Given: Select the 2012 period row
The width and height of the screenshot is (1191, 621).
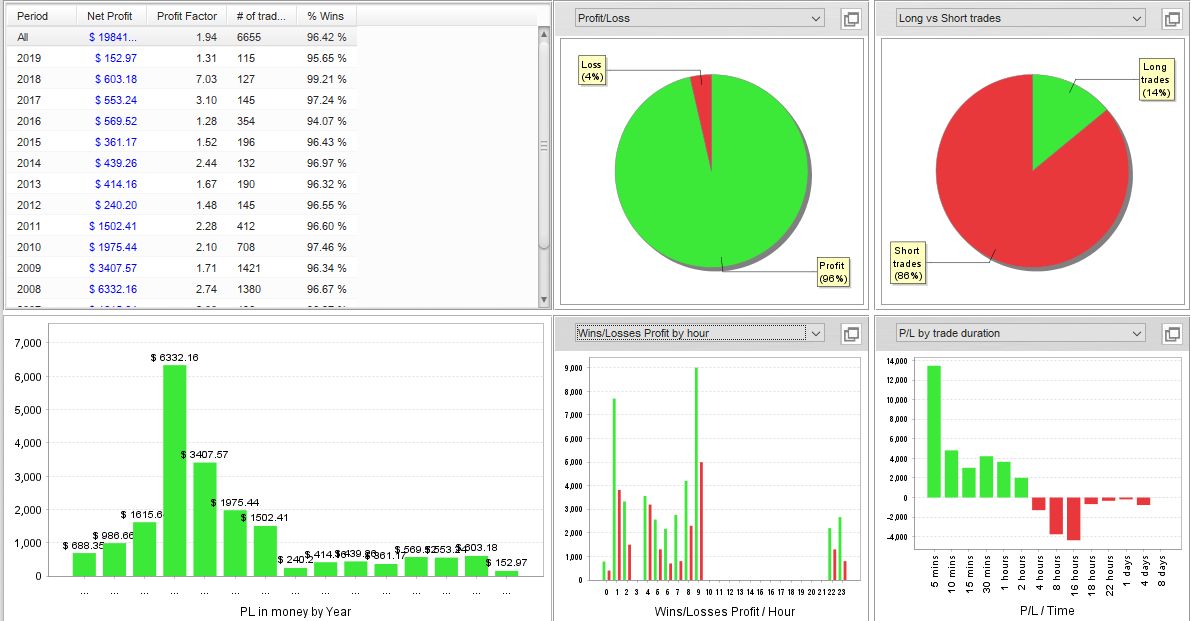Looking at the screenshot, I should pos(182,205).
